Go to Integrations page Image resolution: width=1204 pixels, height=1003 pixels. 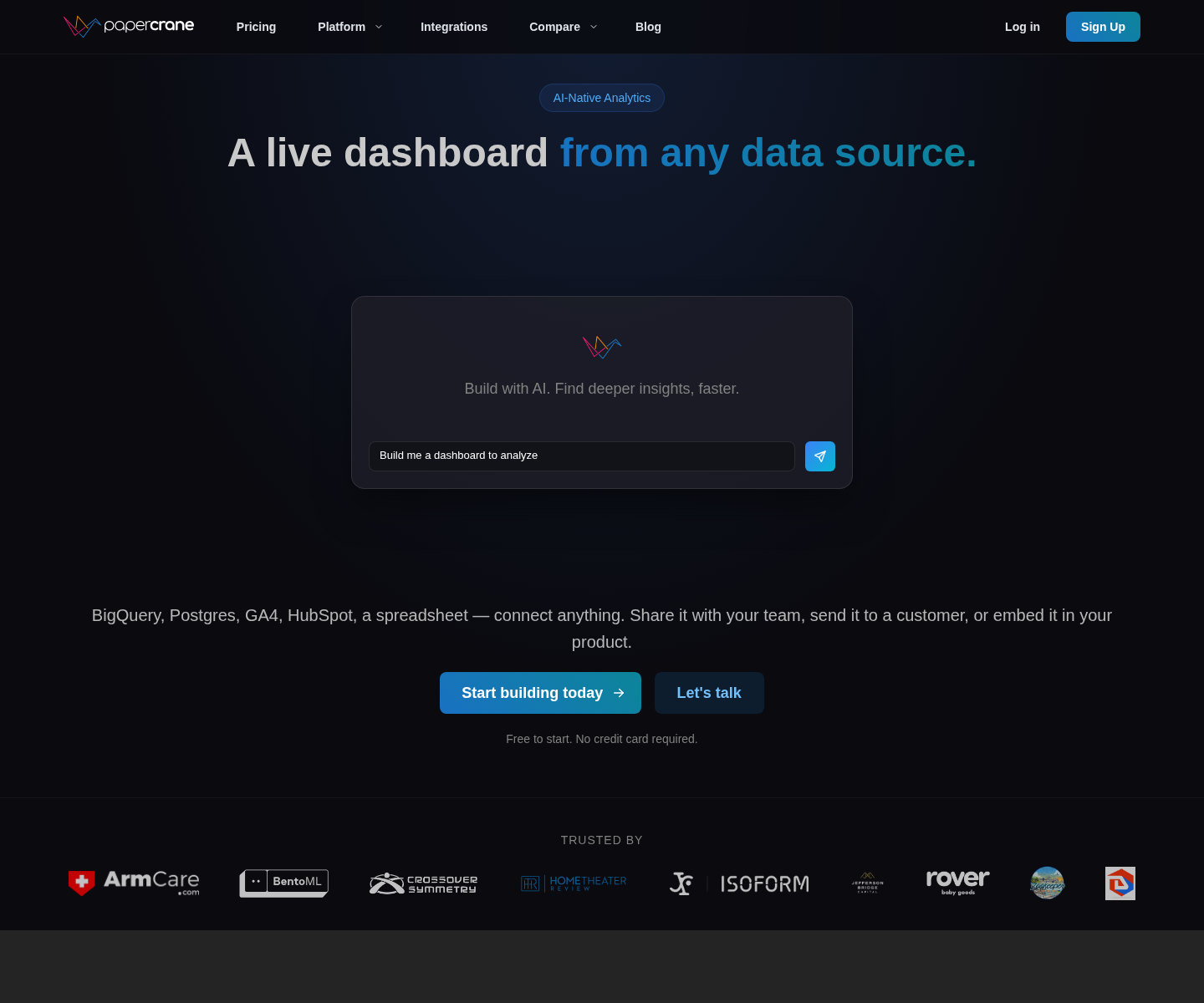click(454, 27)
